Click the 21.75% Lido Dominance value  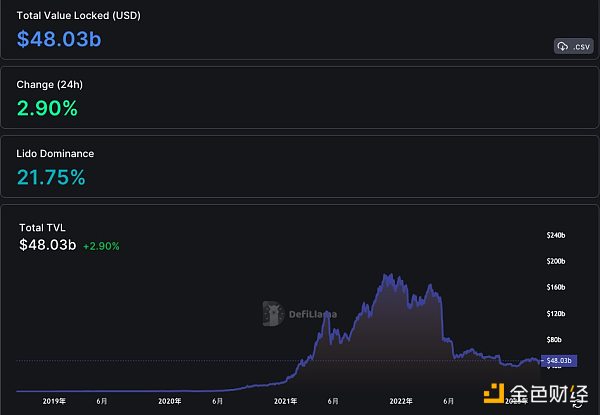[51, 178]
